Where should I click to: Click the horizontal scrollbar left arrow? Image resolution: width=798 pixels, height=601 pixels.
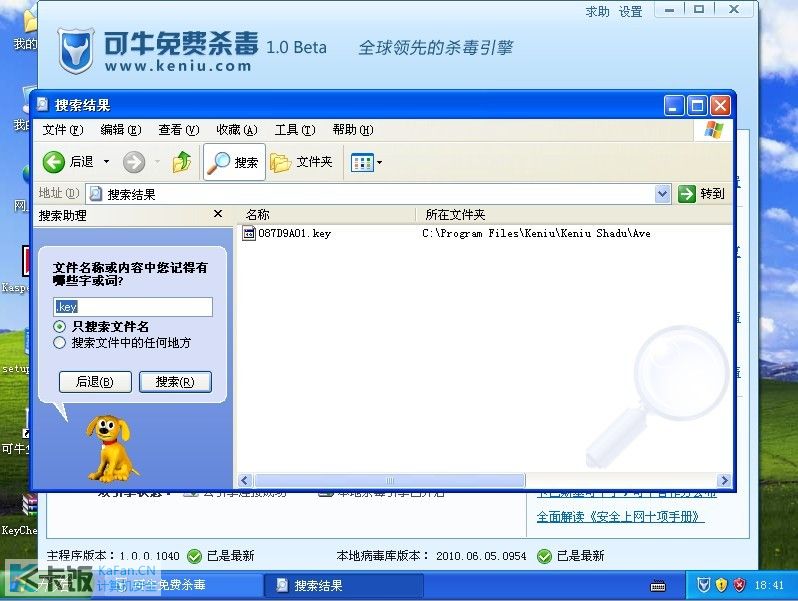[245, 480]
